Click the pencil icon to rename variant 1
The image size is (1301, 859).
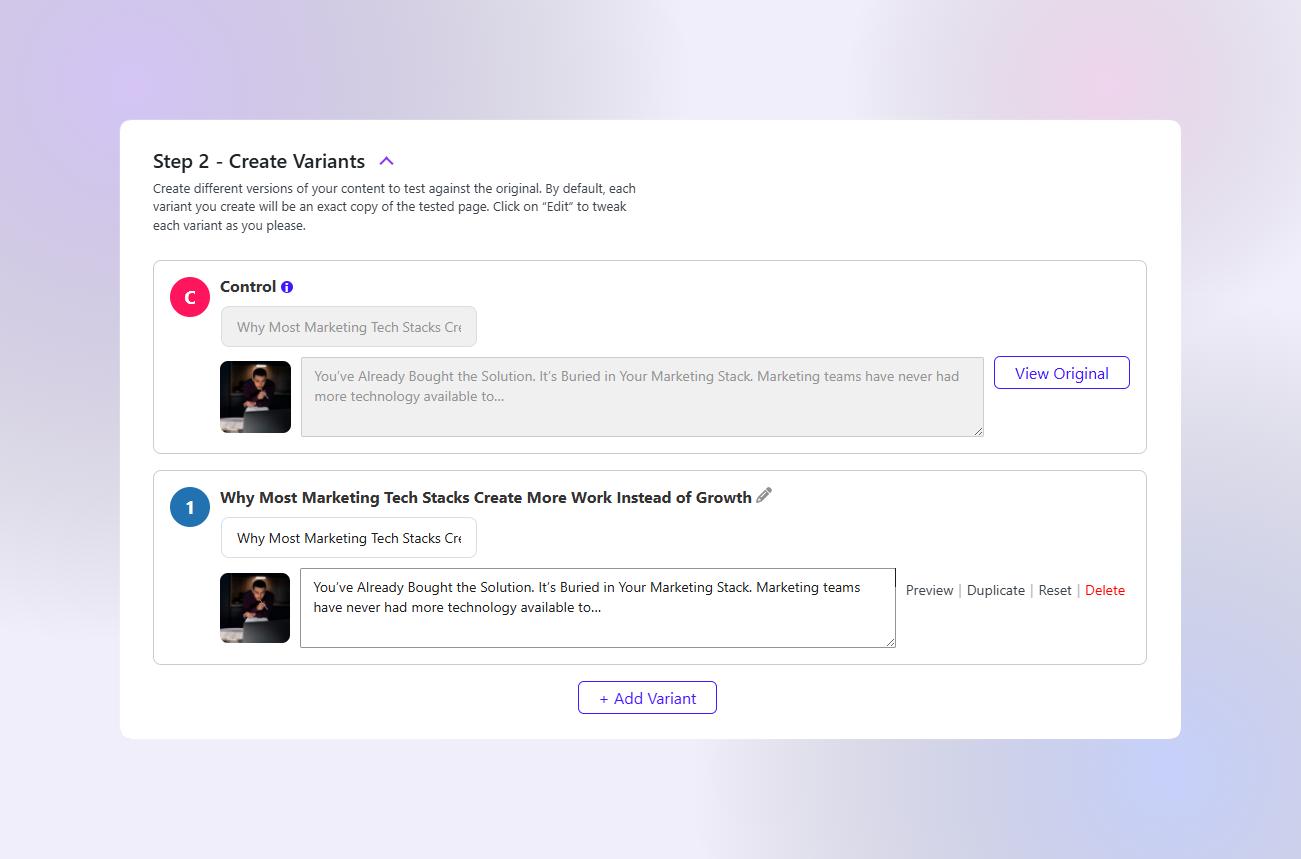tap(764, 495)
